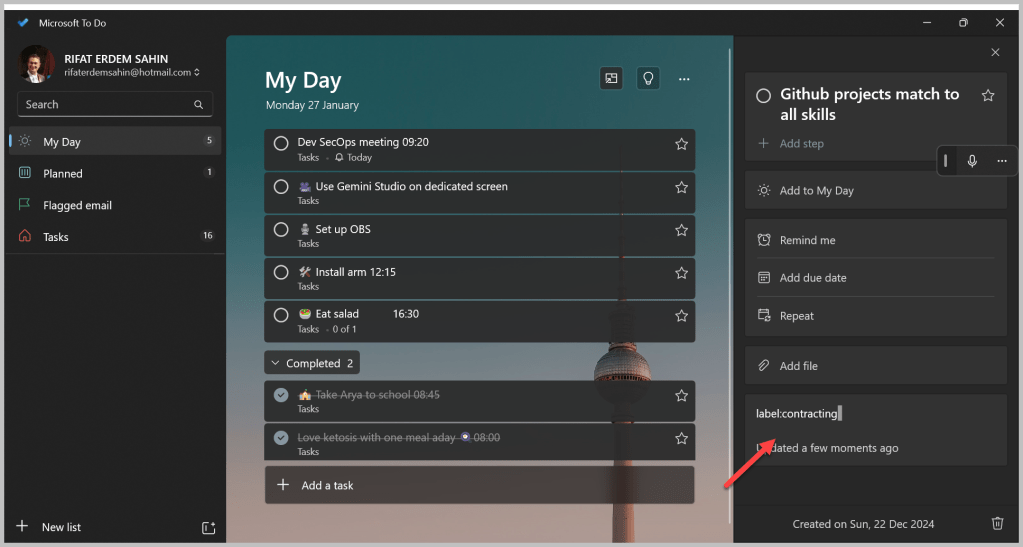Uncheck Love ketosis completed task

(x=281, y=438)
